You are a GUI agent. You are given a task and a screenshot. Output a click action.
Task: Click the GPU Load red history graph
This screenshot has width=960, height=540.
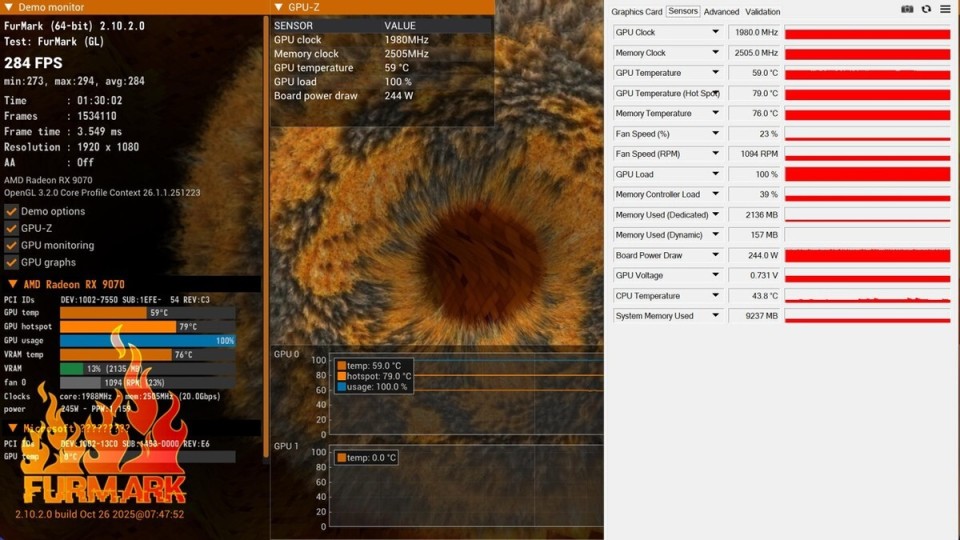pos(867,174)
